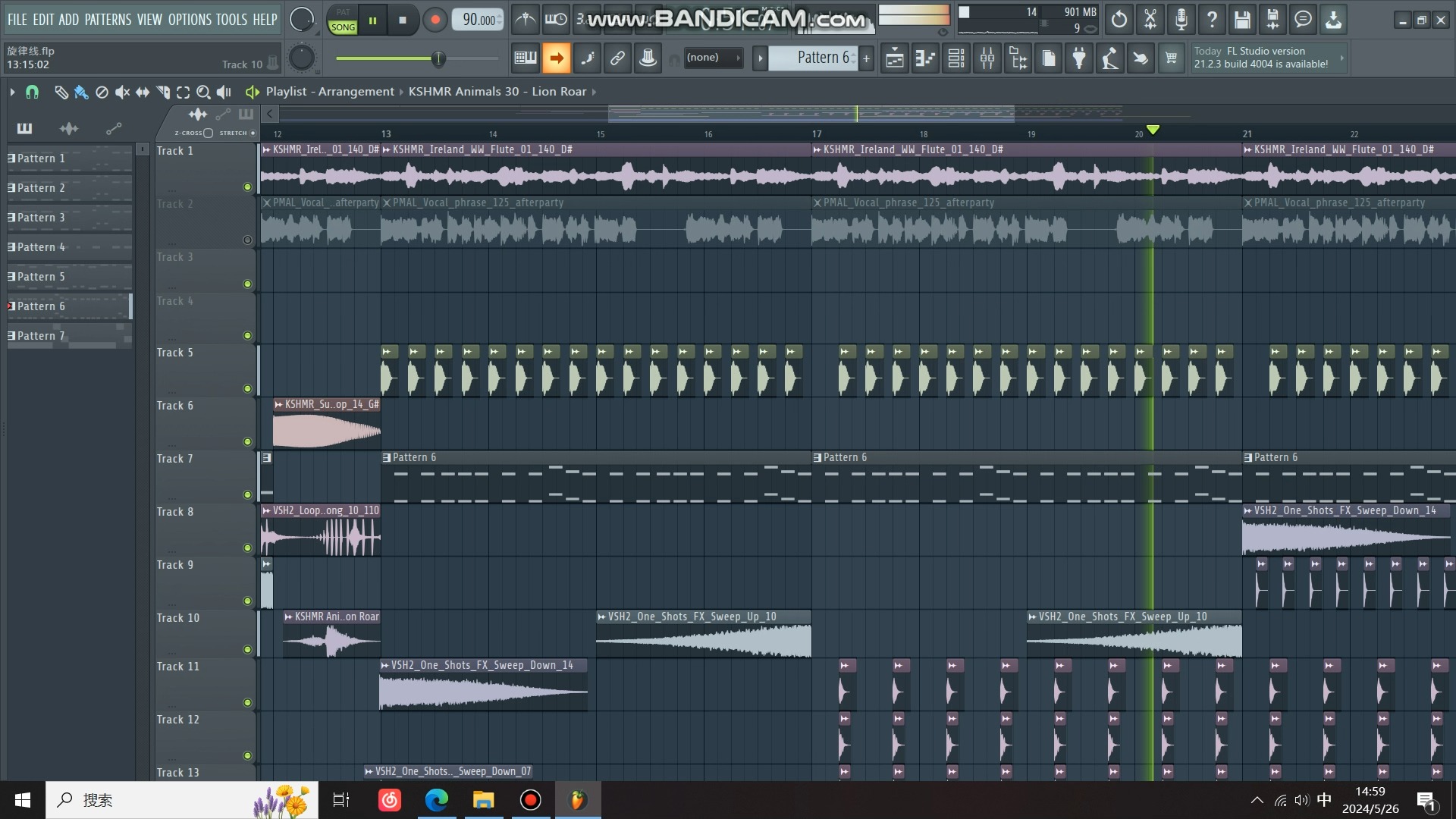Toggle typing keyboard to piano icon
The height and width of the screenshot is (819, 1456).
pos(525,58)
